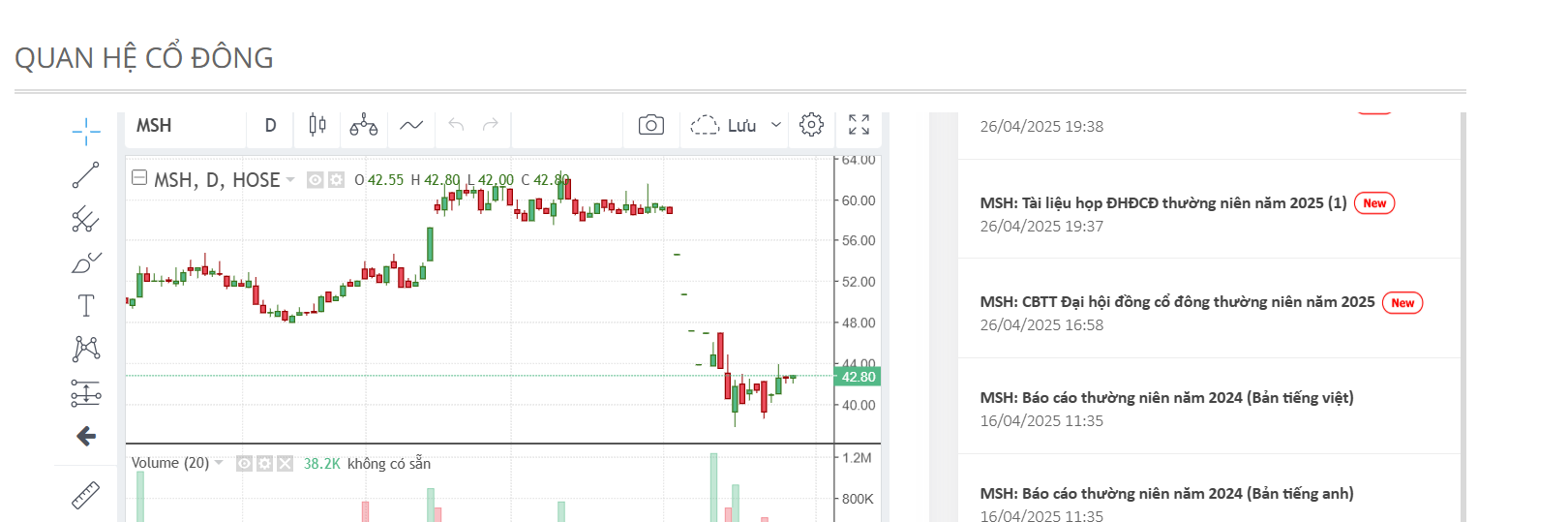The image size is (1568, 522).
Task: Open Volume indicator settings gear
Action: pos(264,464)
